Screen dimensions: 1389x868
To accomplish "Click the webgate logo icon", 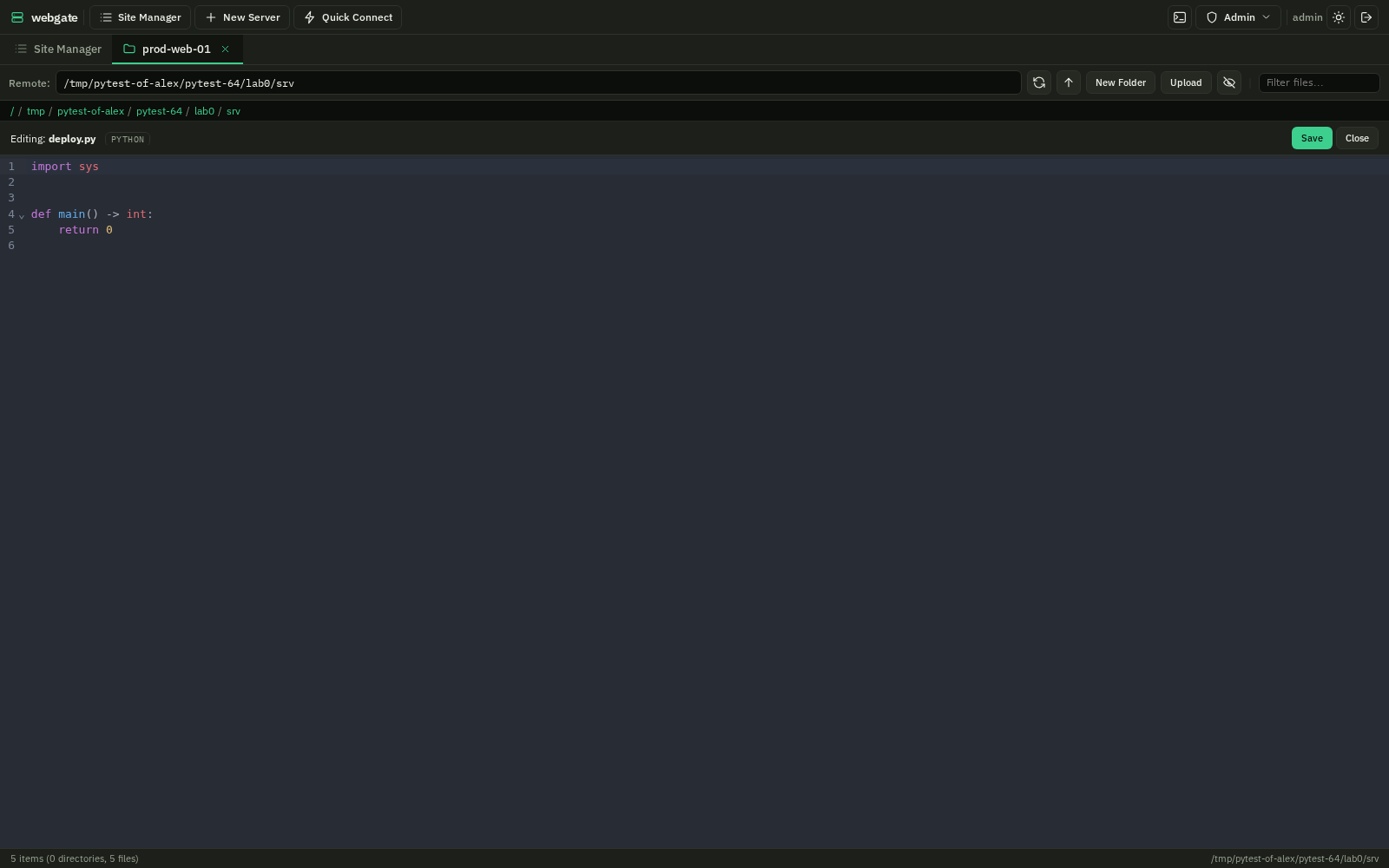I will 17,17.
